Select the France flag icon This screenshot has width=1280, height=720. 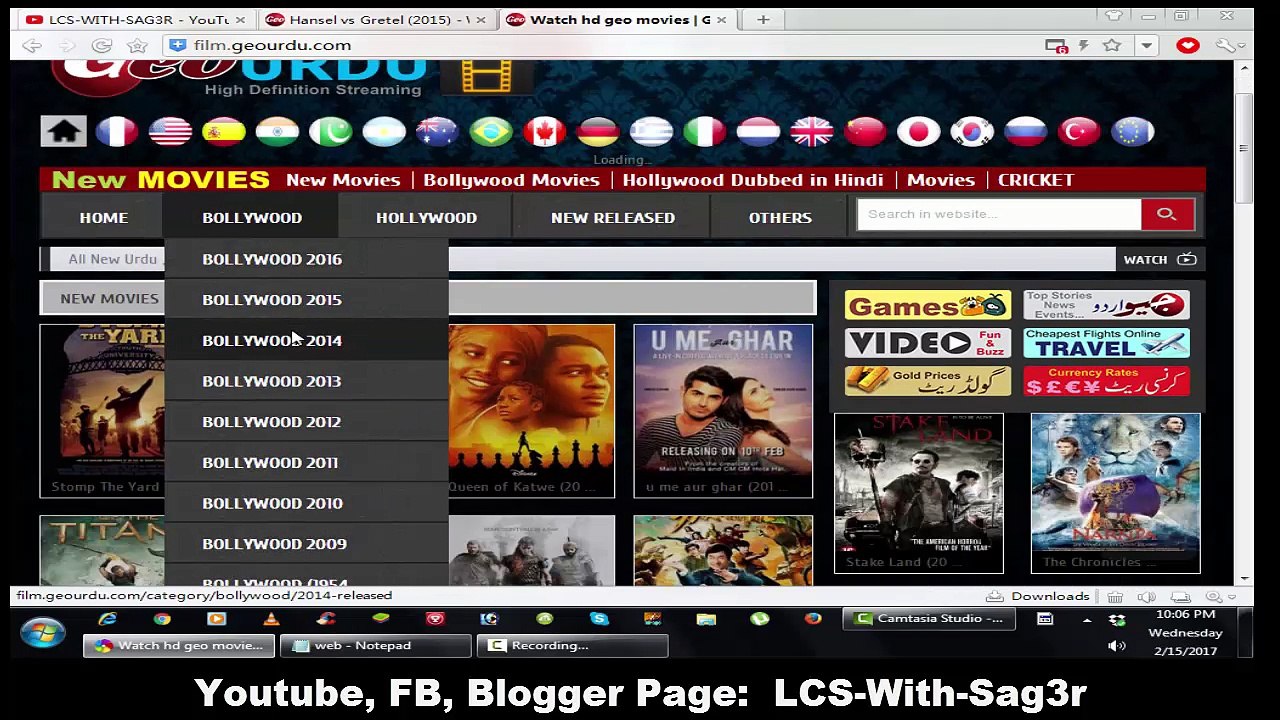(x=117, y=131)
